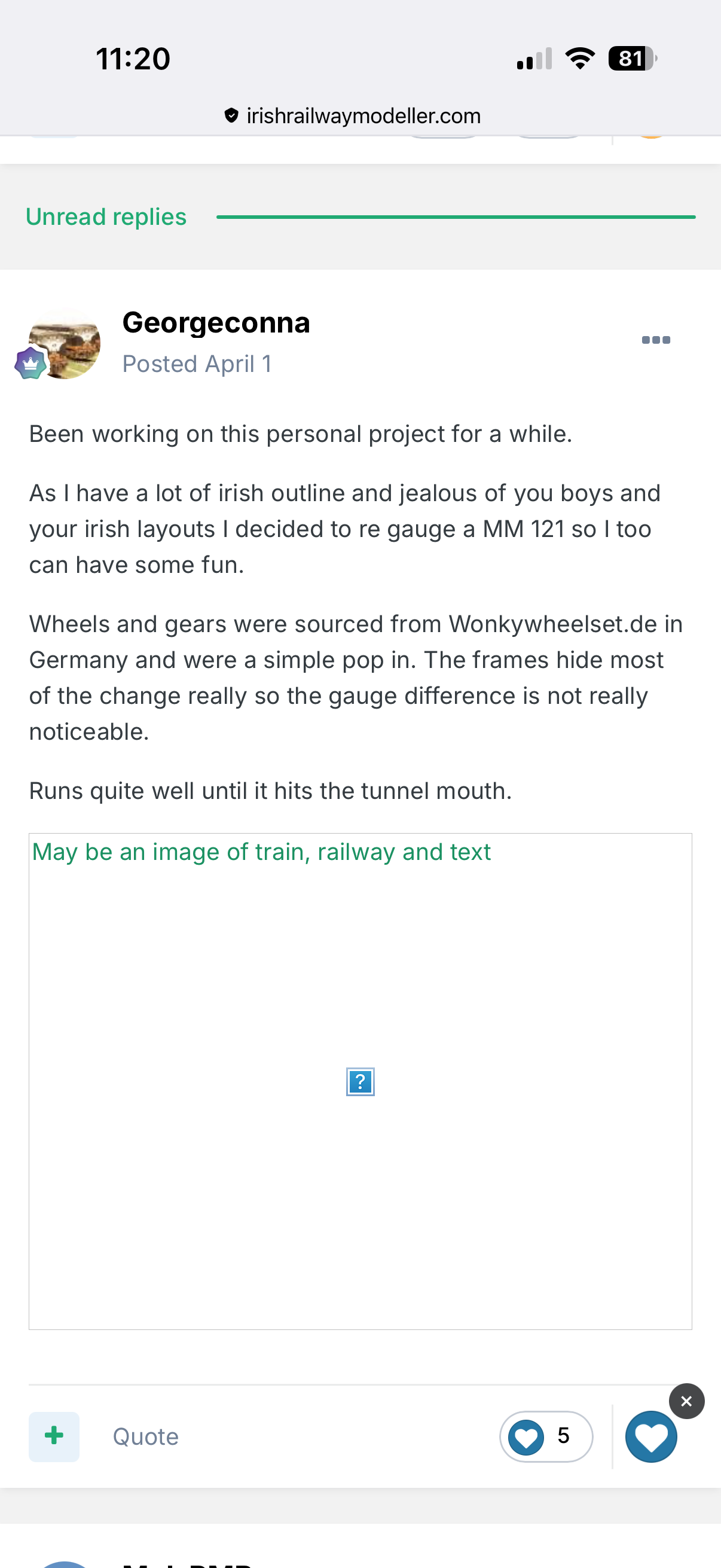
Task: Like the post with large heart button
Action: click(650, 1436)
